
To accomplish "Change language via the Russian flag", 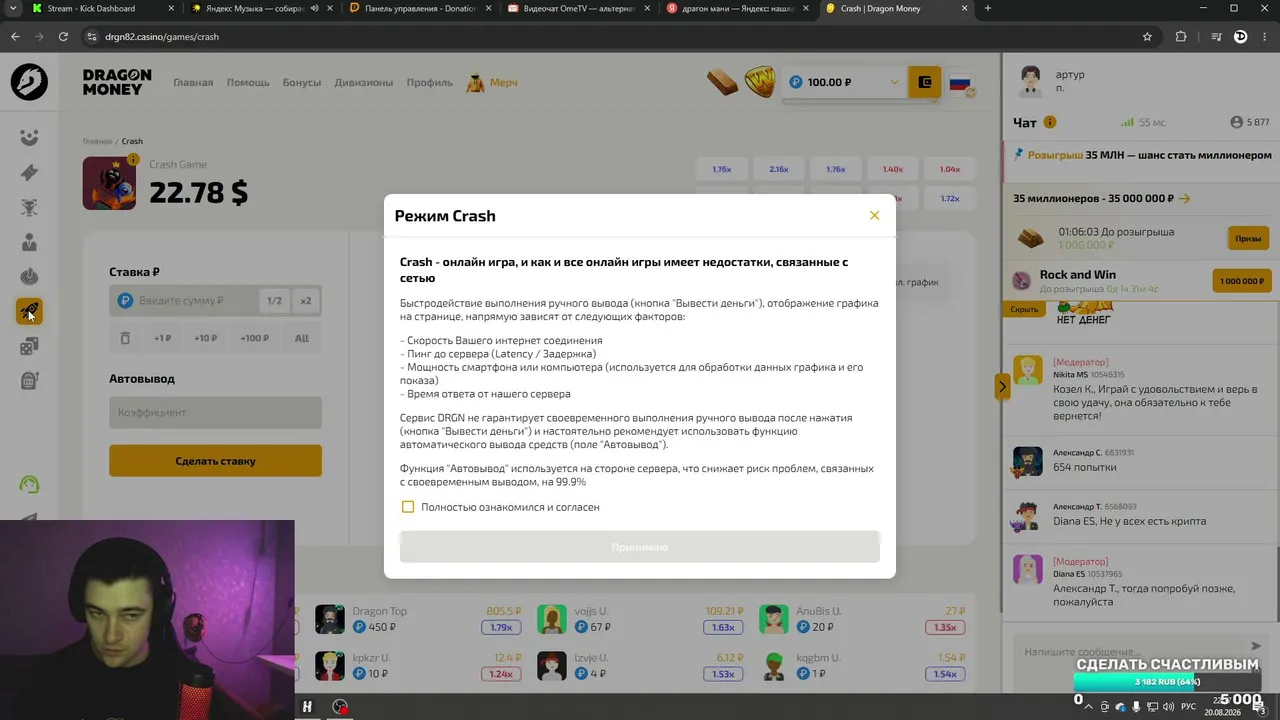I will pos(961,82).
